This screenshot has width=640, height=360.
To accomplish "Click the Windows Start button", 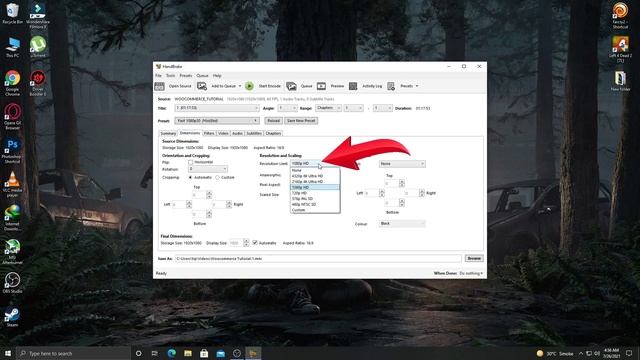I will pyautogui.click(x=7, y=353).
